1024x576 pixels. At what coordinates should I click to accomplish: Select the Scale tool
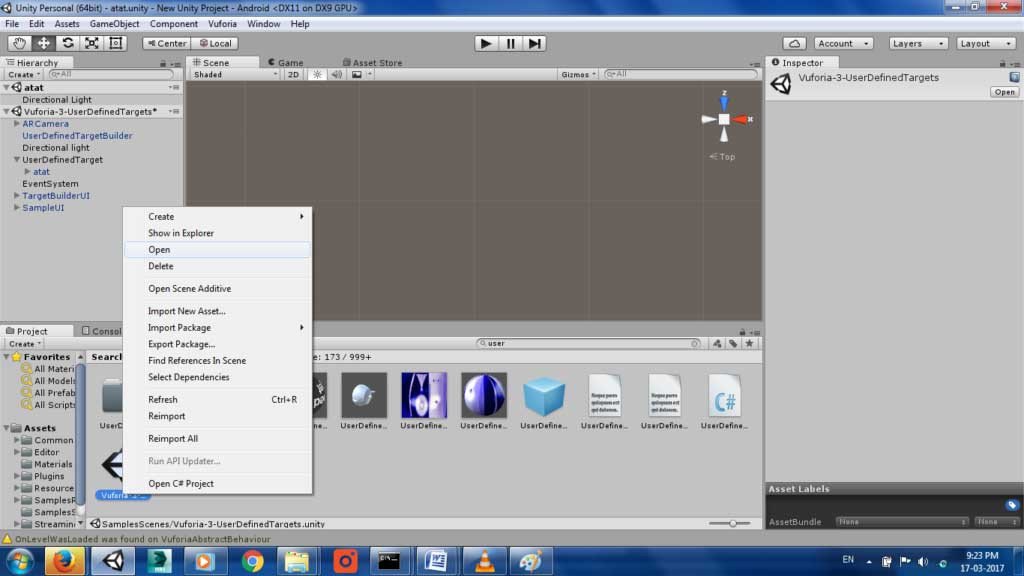coord(92,43)
